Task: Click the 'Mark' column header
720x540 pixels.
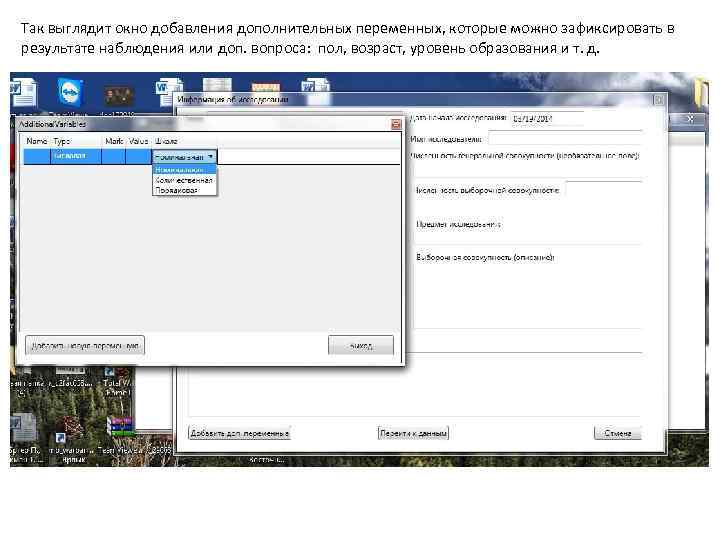Action: pos(114,141)
